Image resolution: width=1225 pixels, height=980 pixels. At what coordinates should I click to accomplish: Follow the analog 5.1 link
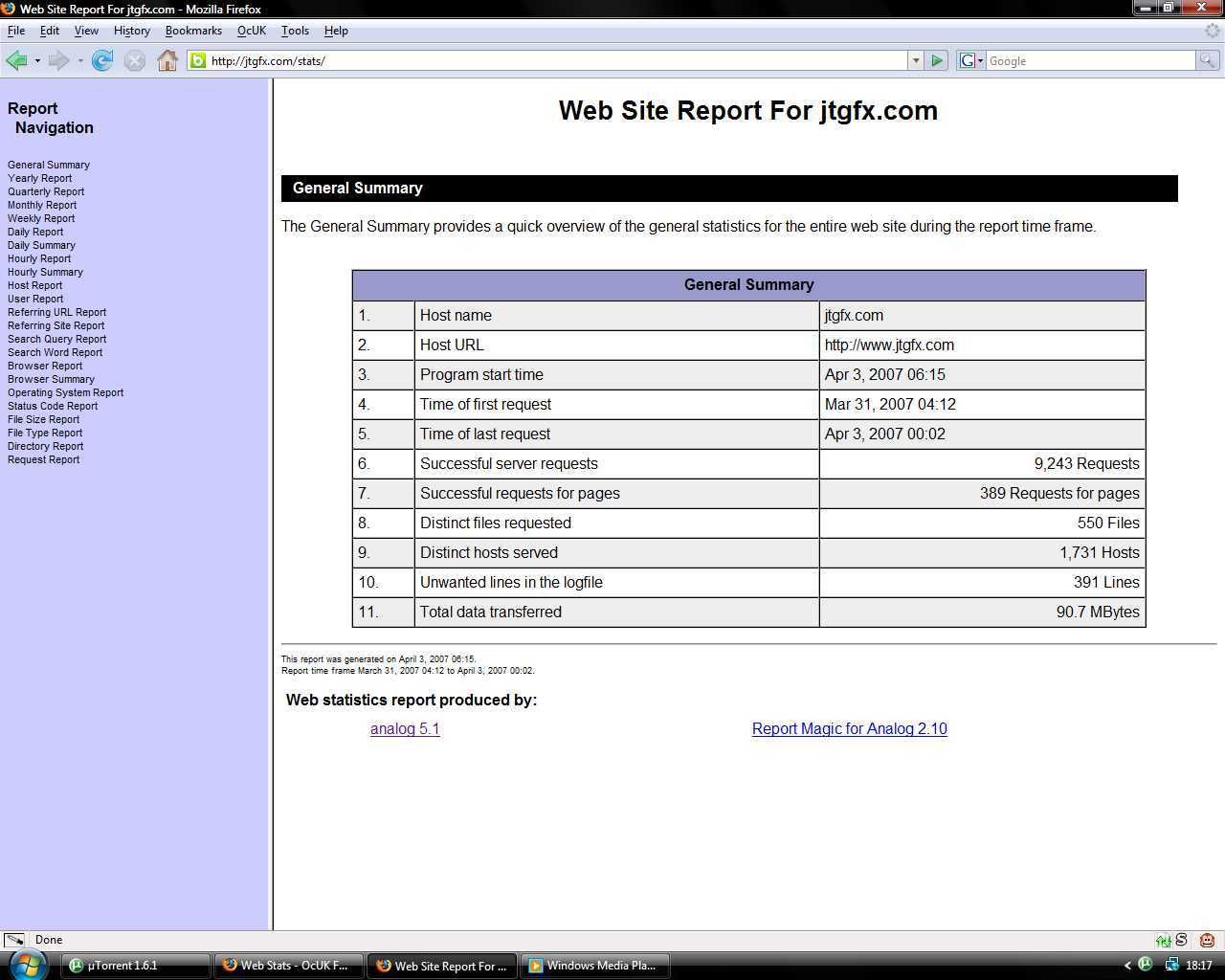click(x=405, y=728)
